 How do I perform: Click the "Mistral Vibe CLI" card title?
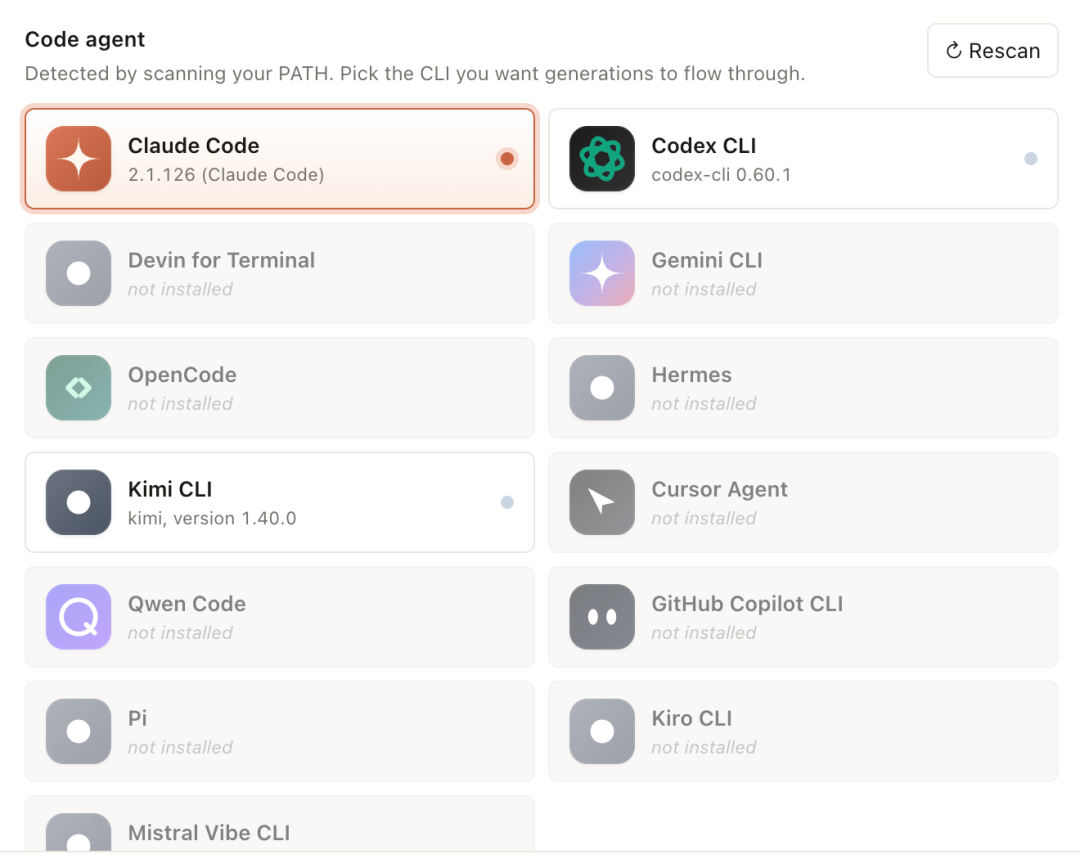point(209,833)
